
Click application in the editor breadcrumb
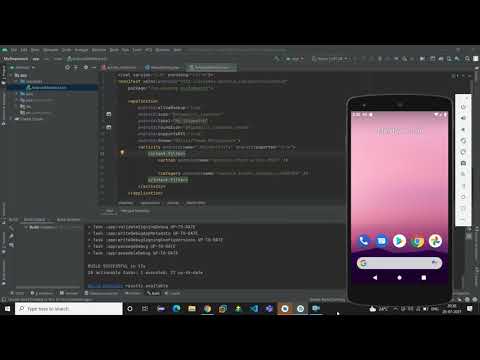click(150, 203)
